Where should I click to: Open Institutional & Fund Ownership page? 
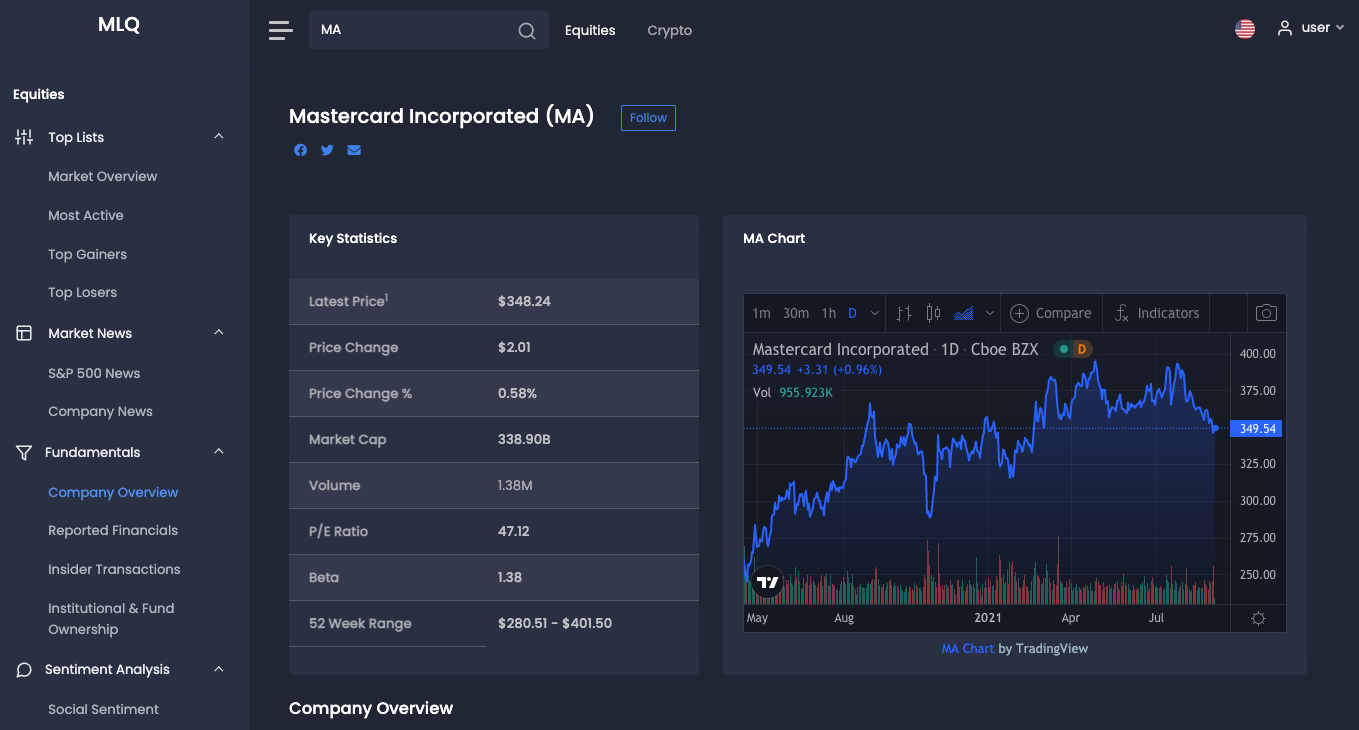pos(111,619)
